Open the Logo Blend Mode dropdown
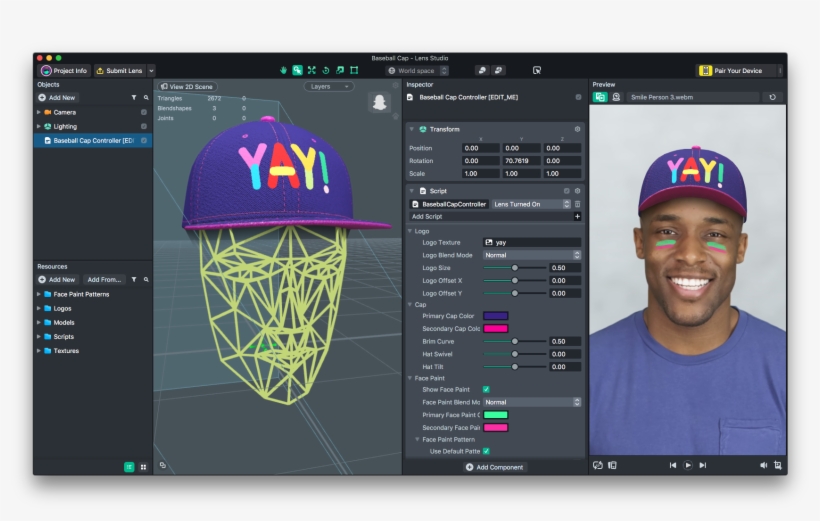Screen dimensions: 820x521 pyautogui.click(x=531, y=255)
